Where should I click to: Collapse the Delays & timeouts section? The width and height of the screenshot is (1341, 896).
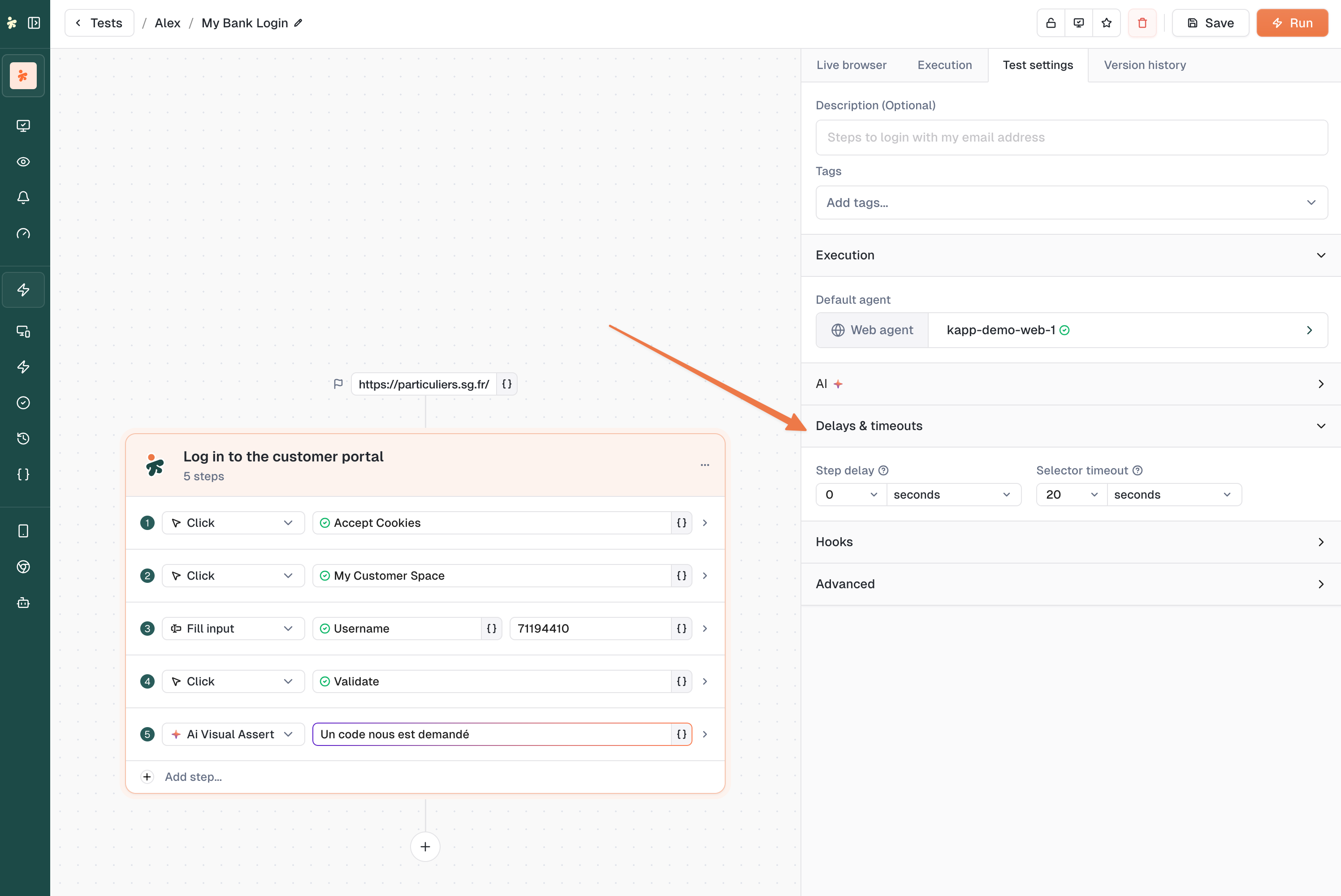click(x=1071, y=426)
